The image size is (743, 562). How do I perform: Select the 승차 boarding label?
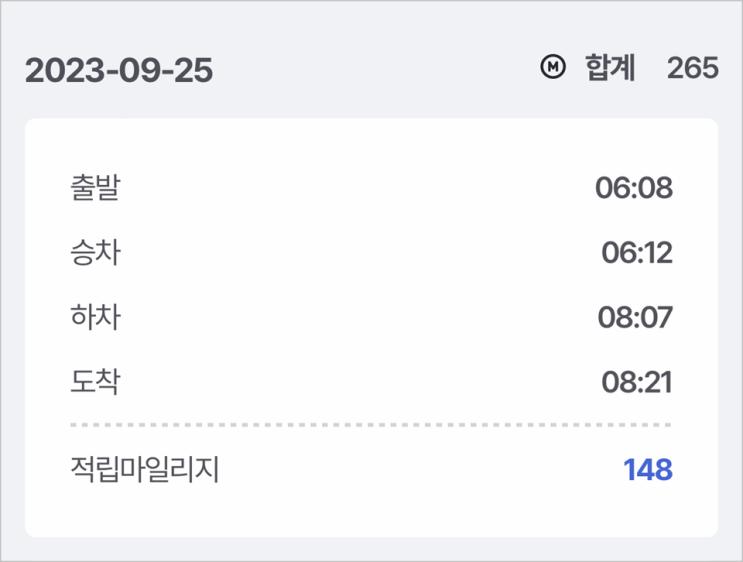(x=95, y=253)
